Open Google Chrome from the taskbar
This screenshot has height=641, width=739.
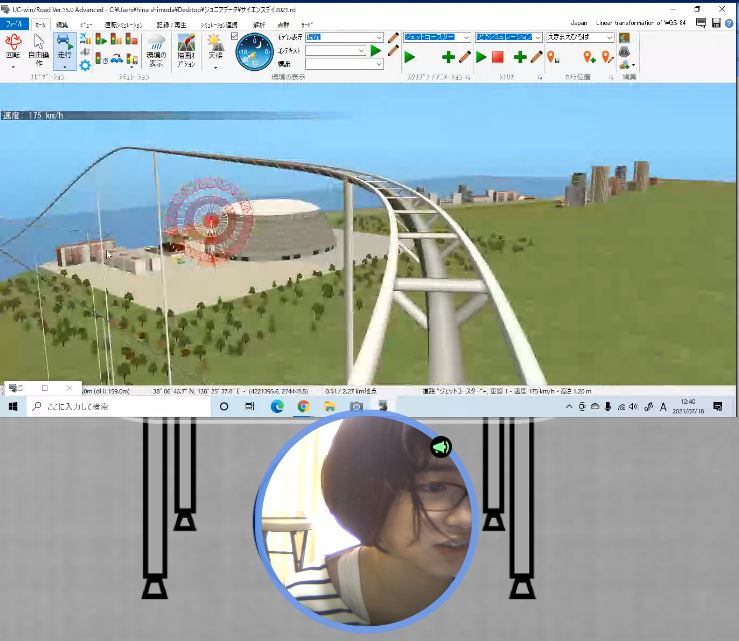pos(304,406)
